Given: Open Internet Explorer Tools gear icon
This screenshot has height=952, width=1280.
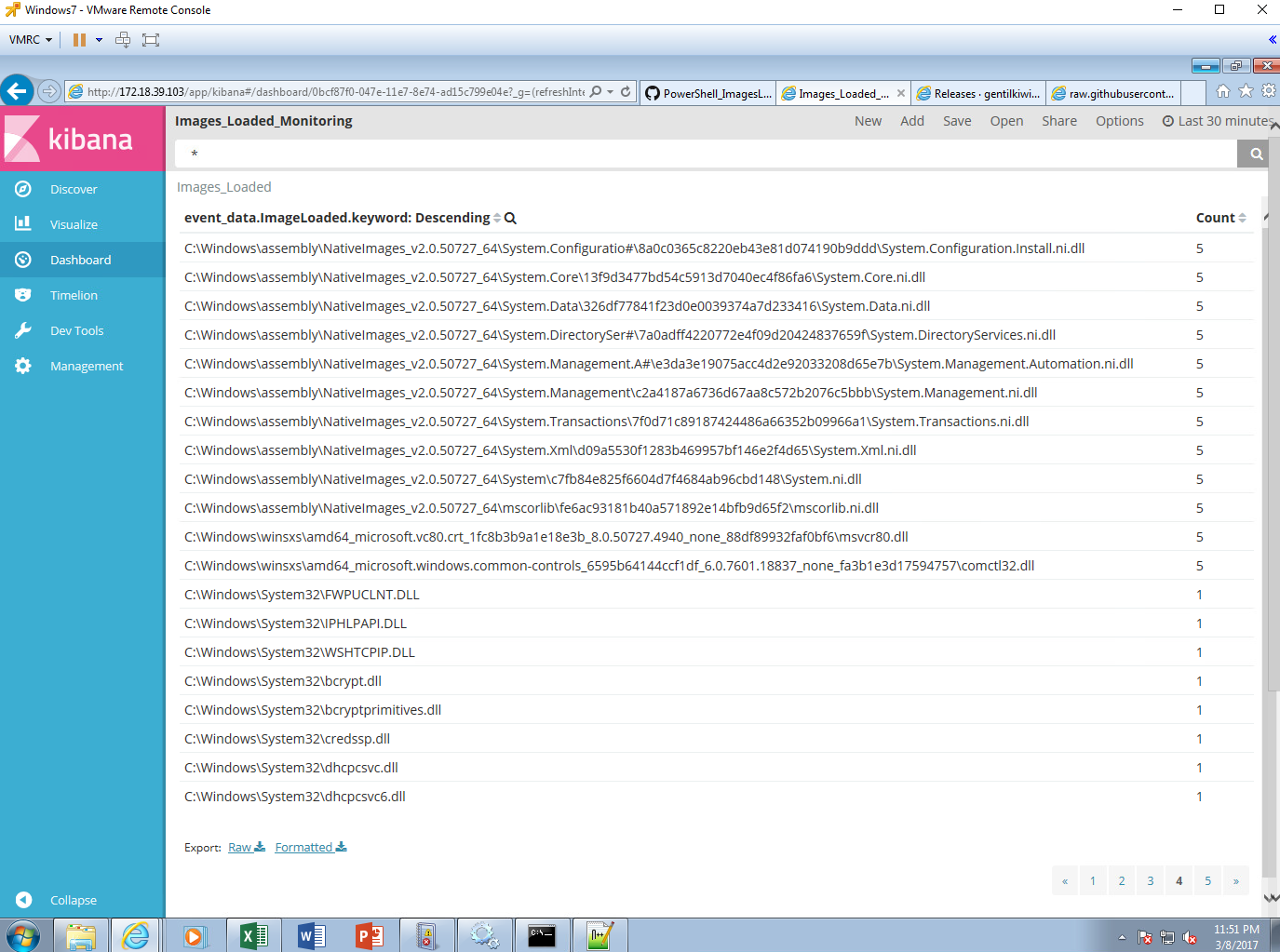Looking at the screenshot, I should pos(1268,91).
